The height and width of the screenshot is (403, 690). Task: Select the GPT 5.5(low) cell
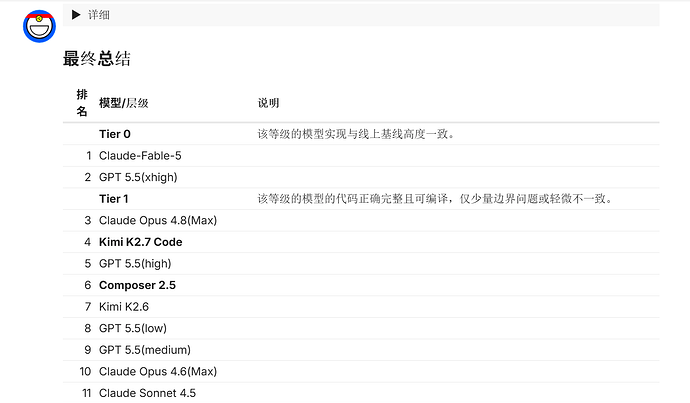[x=133, y=328]
